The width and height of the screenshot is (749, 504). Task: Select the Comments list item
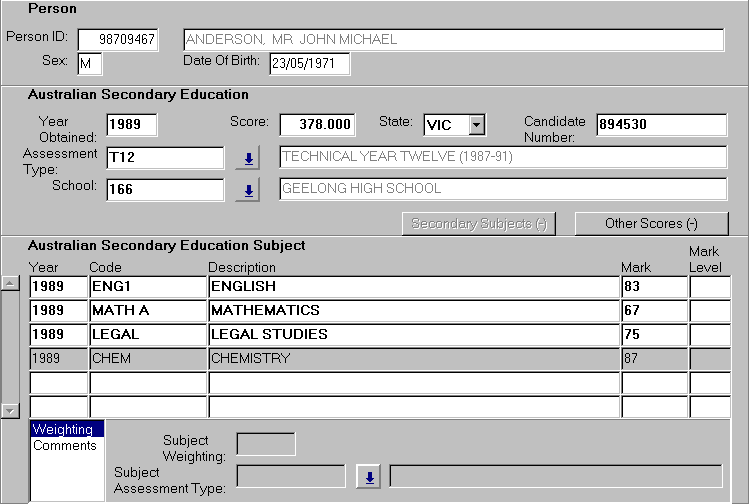(x=66, y=446)
